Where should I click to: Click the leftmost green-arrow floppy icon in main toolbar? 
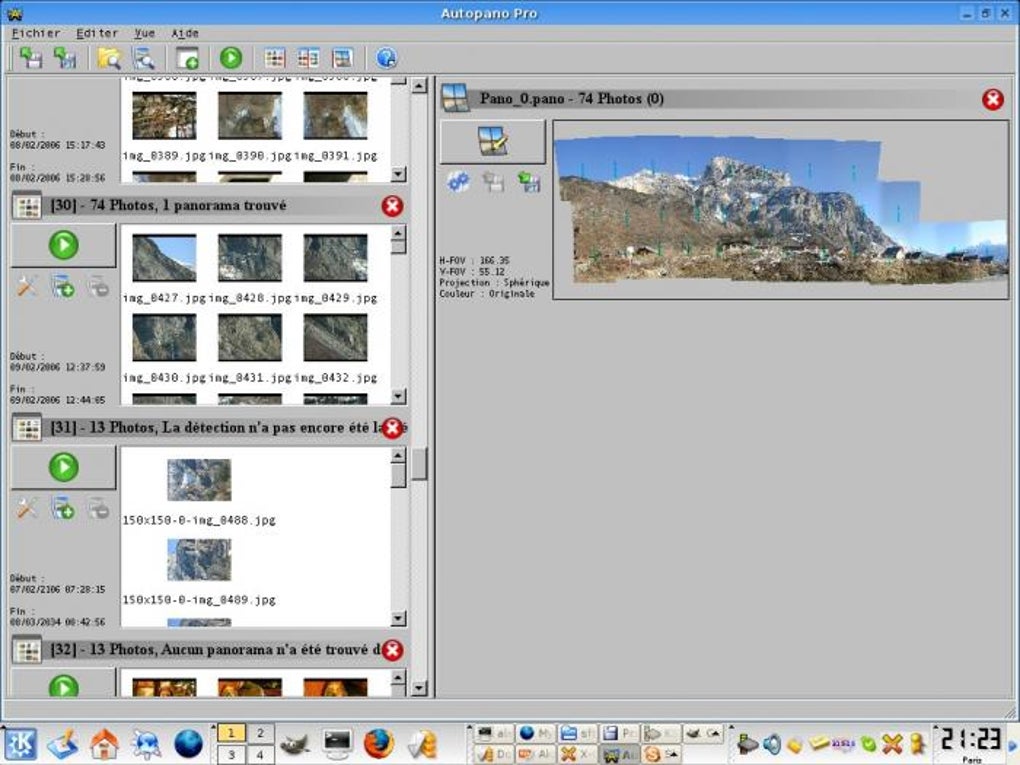point(30,58)
